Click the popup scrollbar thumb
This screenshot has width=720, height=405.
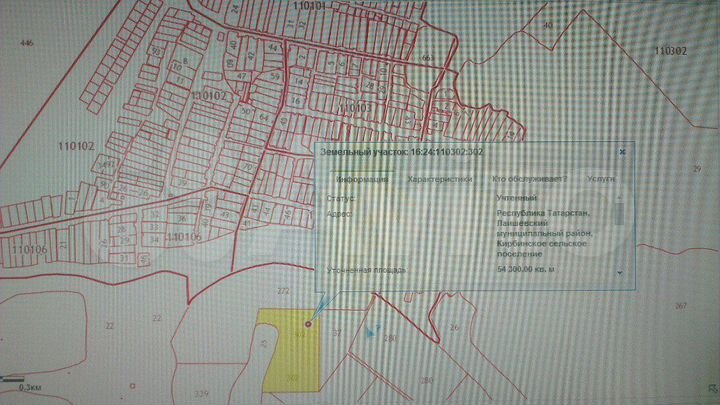(x=619, y=214)
